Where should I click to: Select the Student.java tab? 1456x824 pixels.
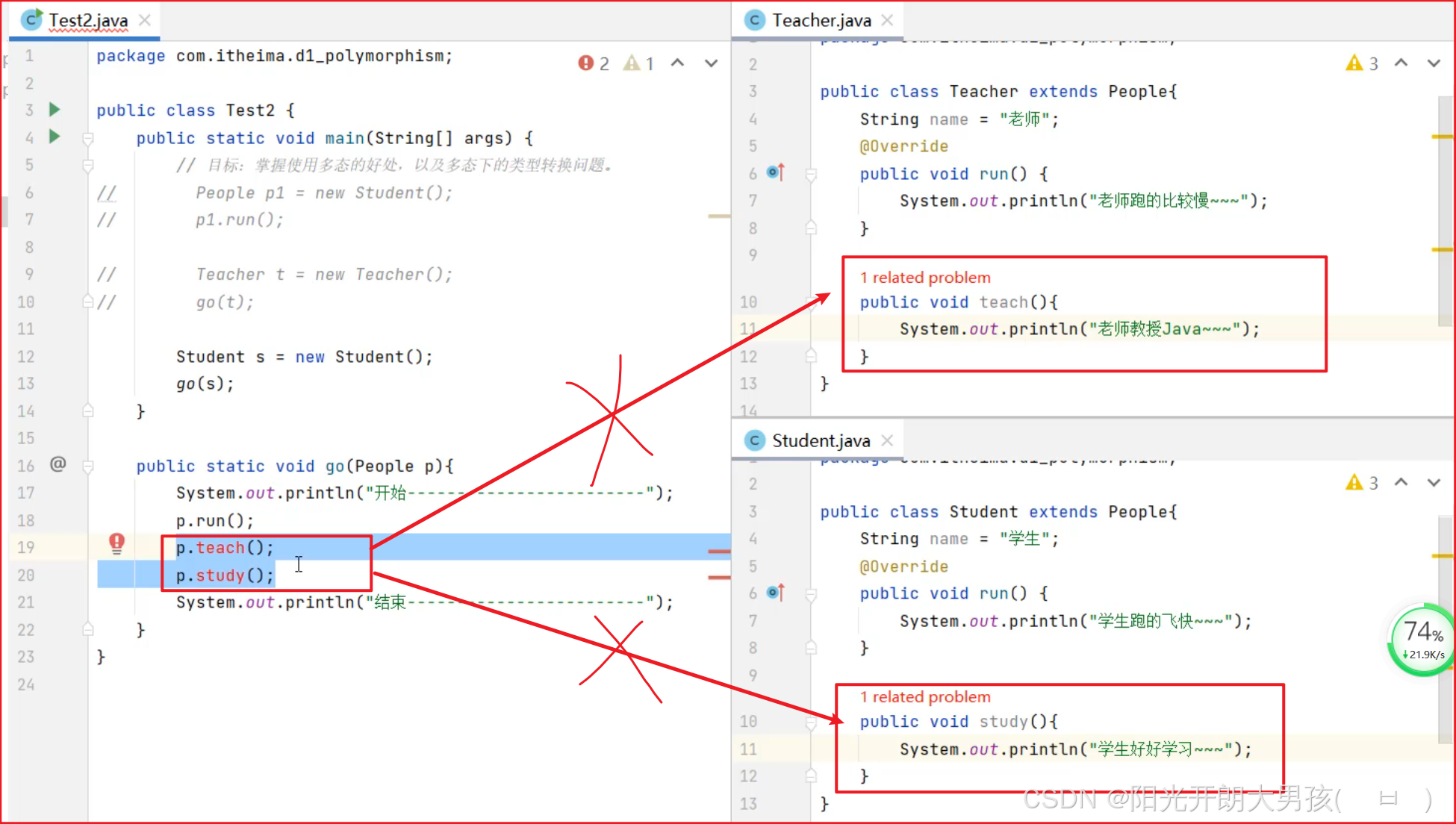(820, 440)
